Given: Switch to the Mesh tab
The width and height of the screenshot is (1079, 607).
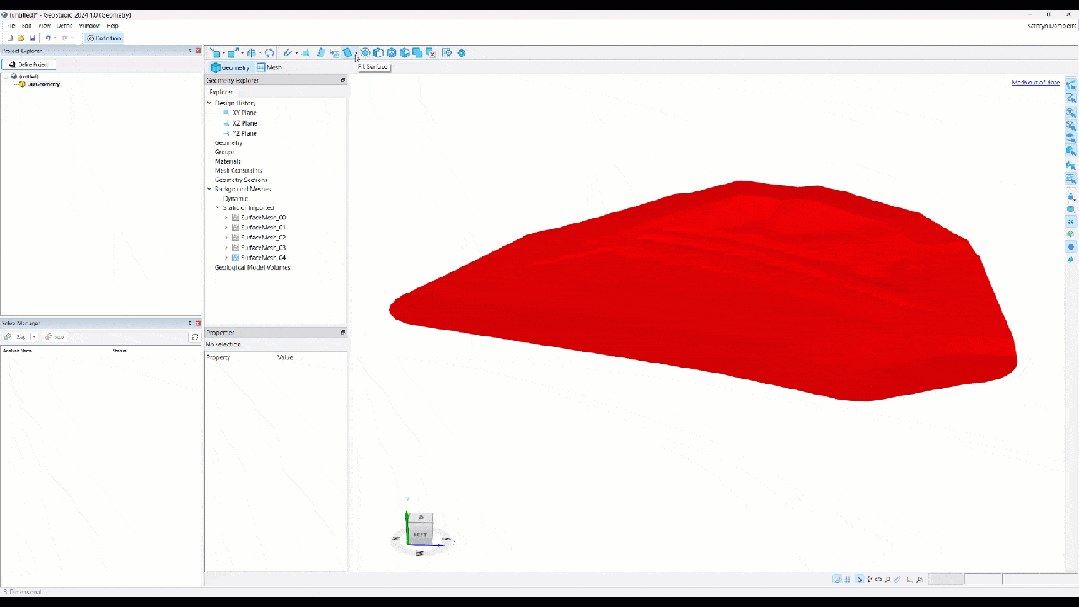Looking at the screenshot, I should point(269,67).
